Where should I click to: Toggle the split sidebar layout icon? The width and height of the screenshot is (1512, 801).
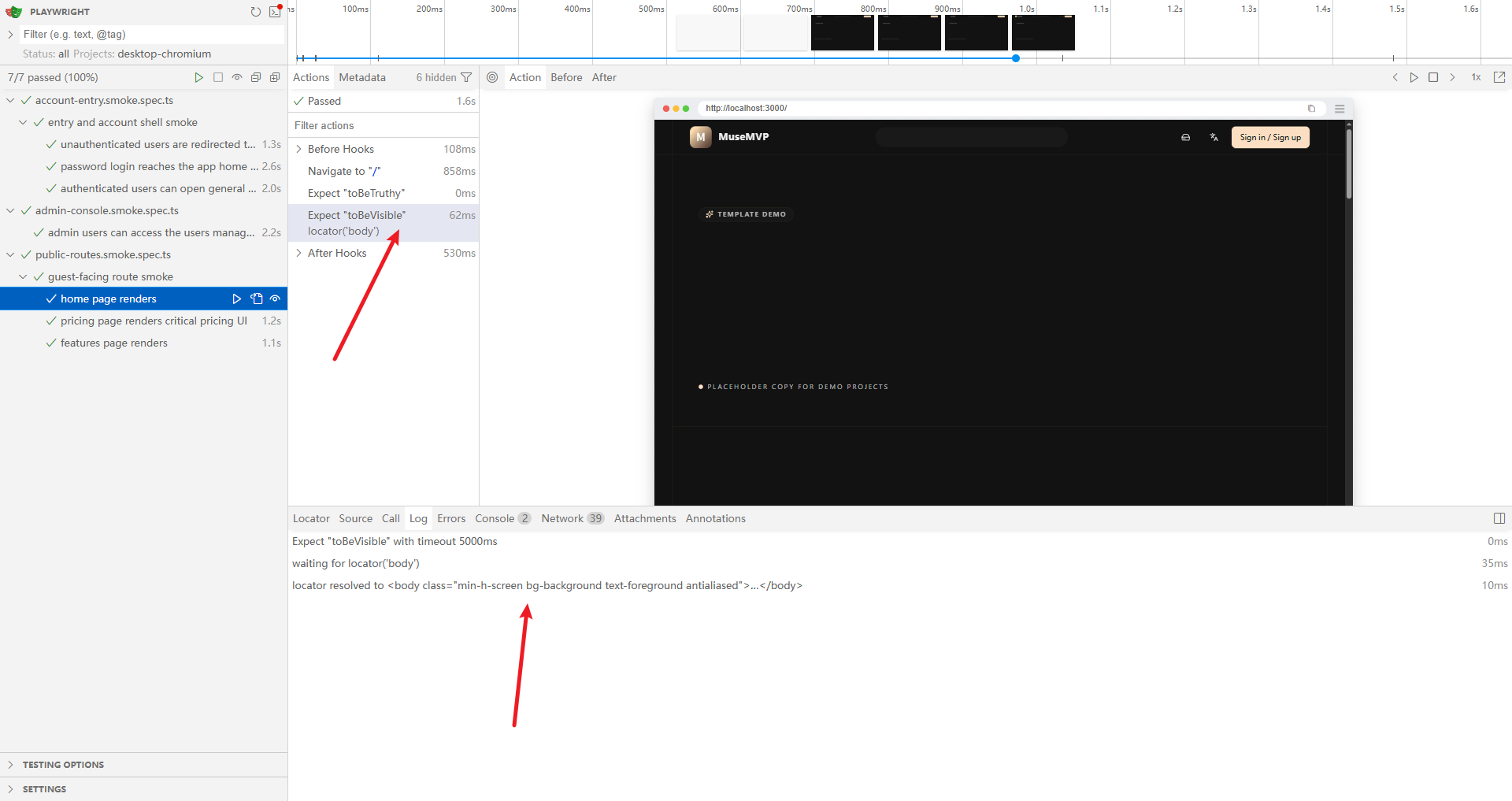click(1499, 518)
